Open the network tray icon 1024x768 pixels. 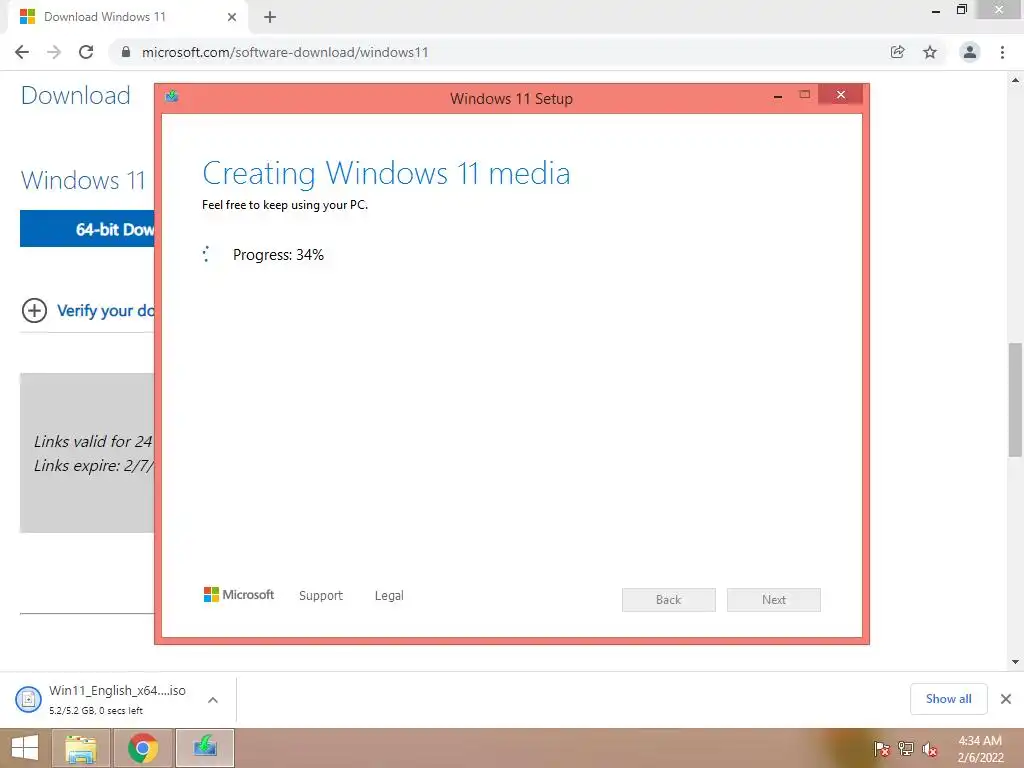[906, 749]
